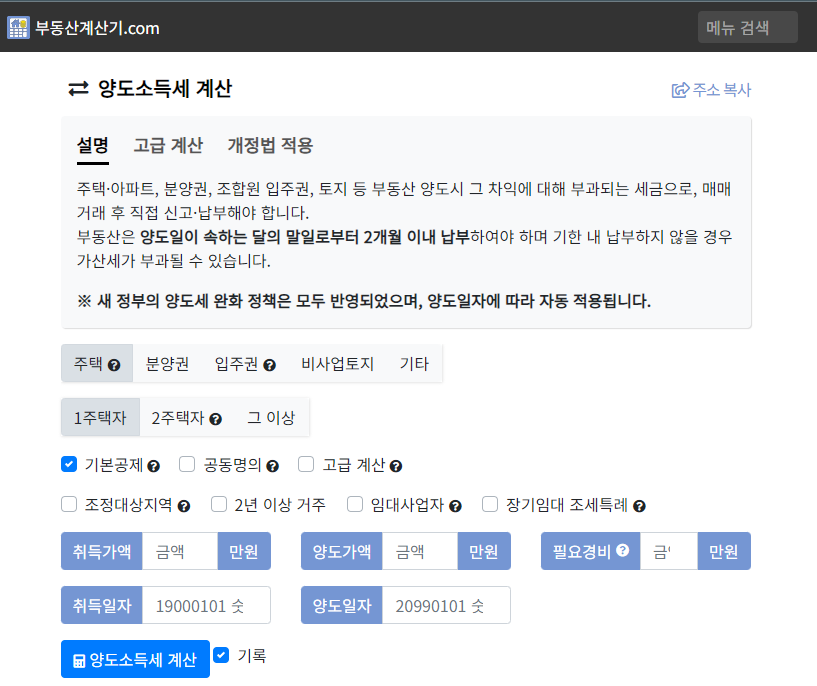Check the 2년 이상 거주 checkbox

[x=219, y=504]
